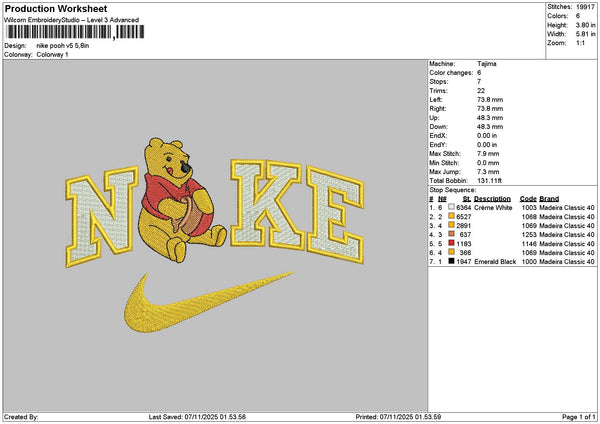The image size is (600, 424).
Task: Click thread code '1003' in stop row 1
Action: click(529, 208)
